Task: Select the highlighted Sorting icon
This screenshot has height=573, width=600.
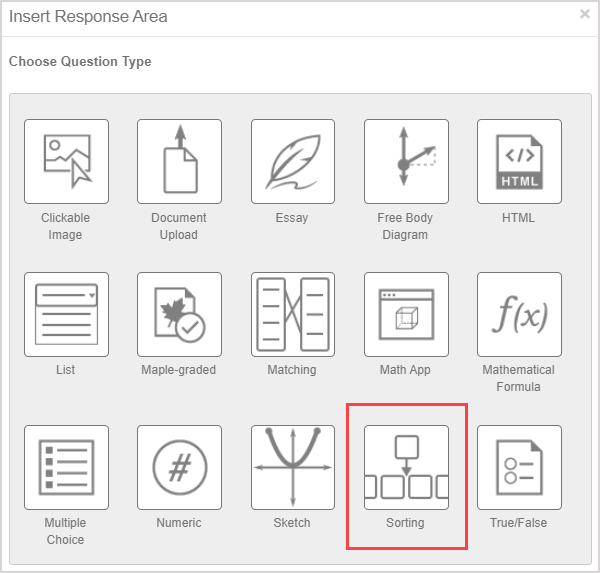Action: pyautogui.click(x=406, y=467)
